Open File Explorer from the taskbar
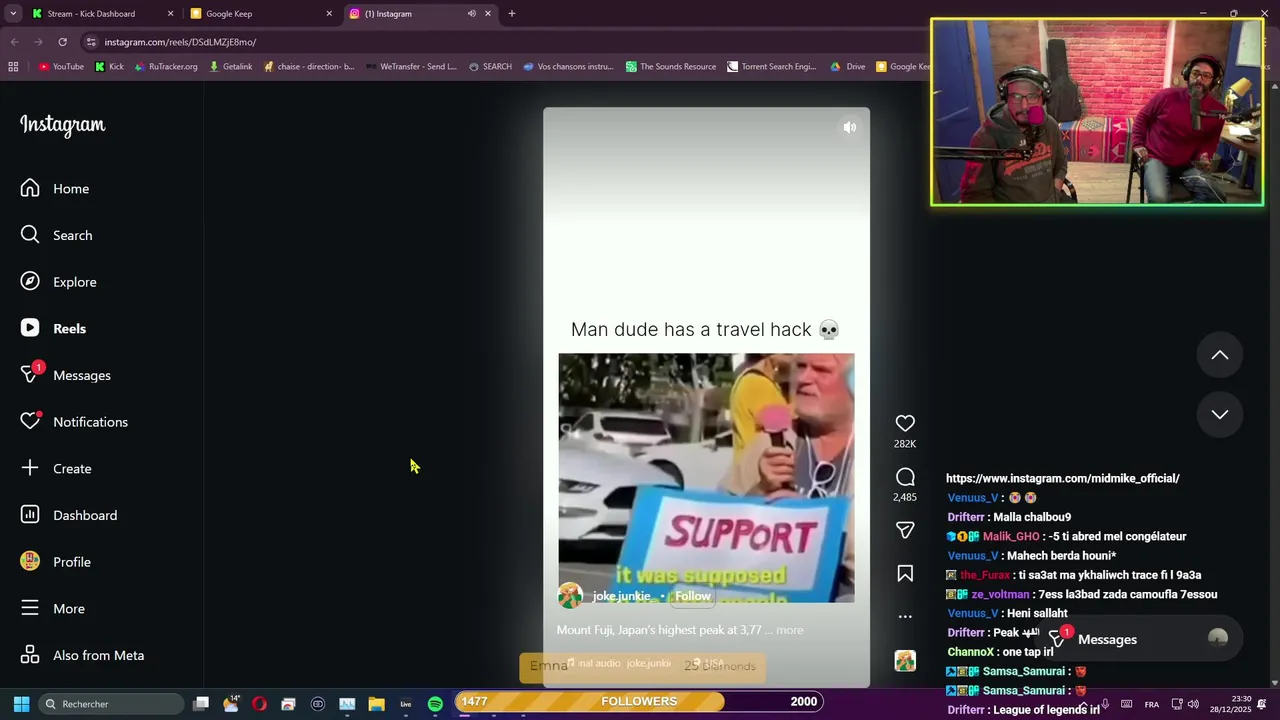The image size is (1280, 720). click(x=376, y=704)
